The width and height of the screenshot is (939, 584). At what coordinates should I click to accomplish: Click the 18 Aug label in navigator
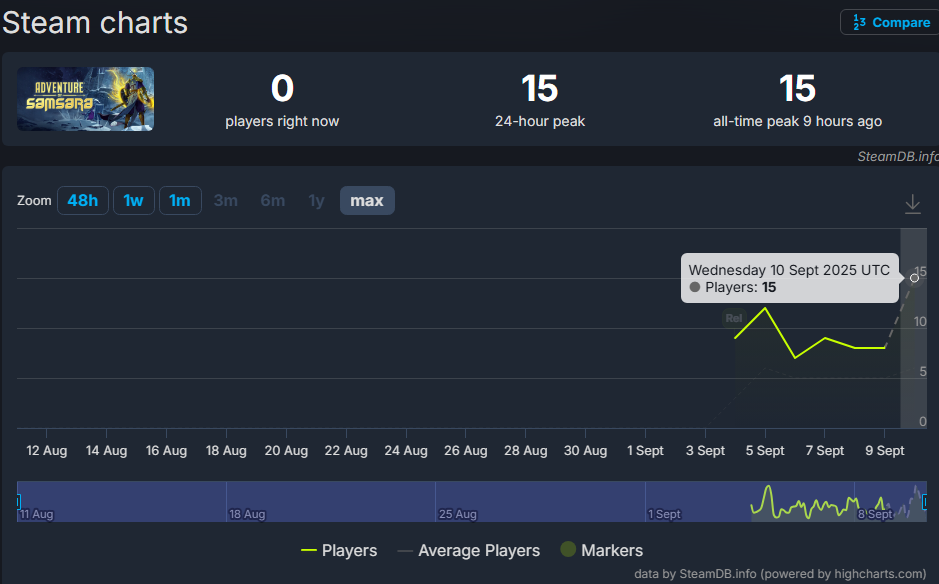[x=247, y=514]
